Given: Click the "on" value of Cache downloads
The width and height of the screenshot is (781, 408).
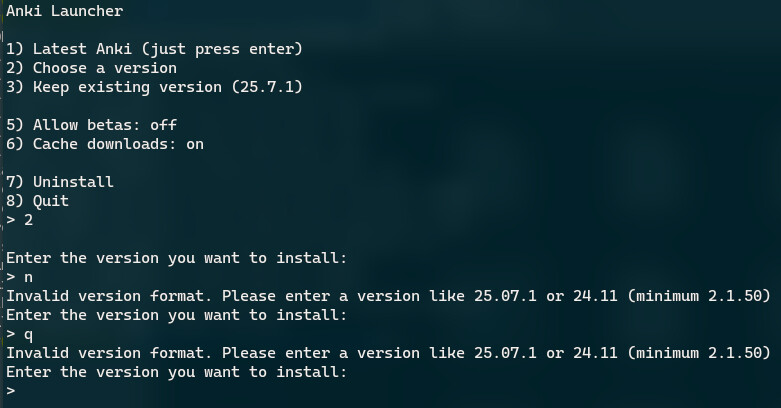Looking at the screenshot, I should click(195, 144).
